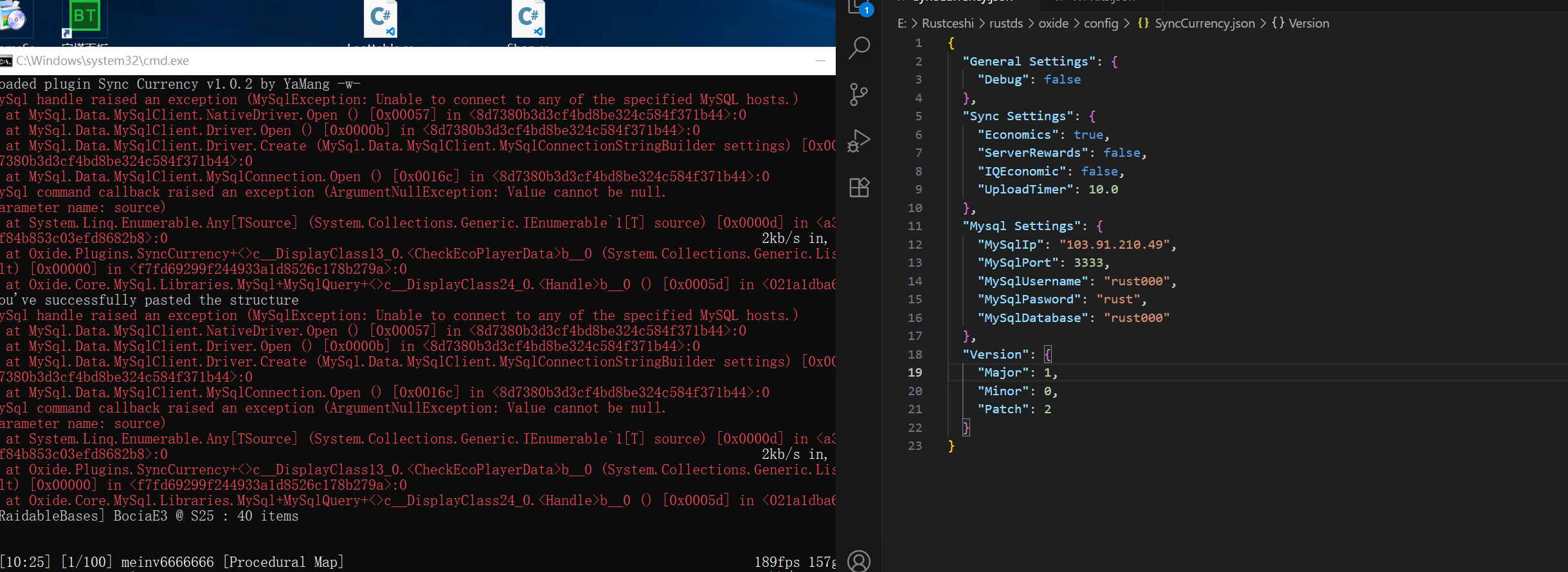Viewport: 1568px width, 572px height.
Task: Open the Search view in activity bar
Action: tap(859, 48)
